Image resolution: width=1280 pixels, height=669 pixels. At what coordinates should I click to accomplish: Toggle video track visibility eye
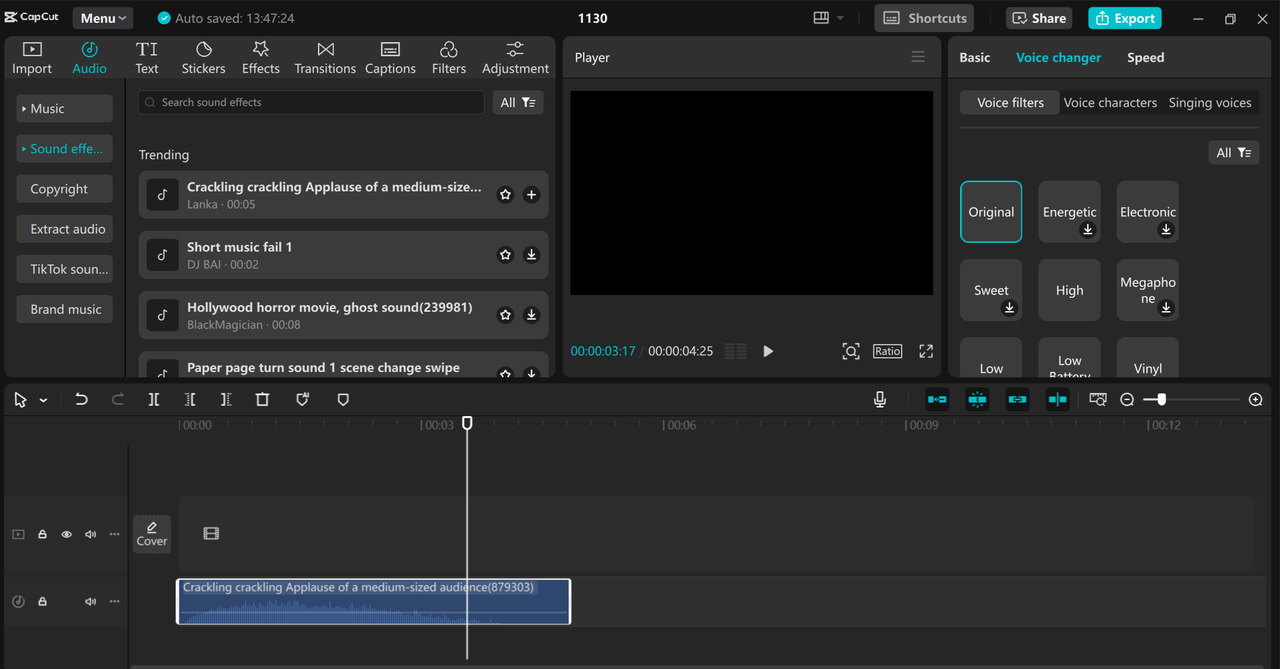[x=66, y=534]
